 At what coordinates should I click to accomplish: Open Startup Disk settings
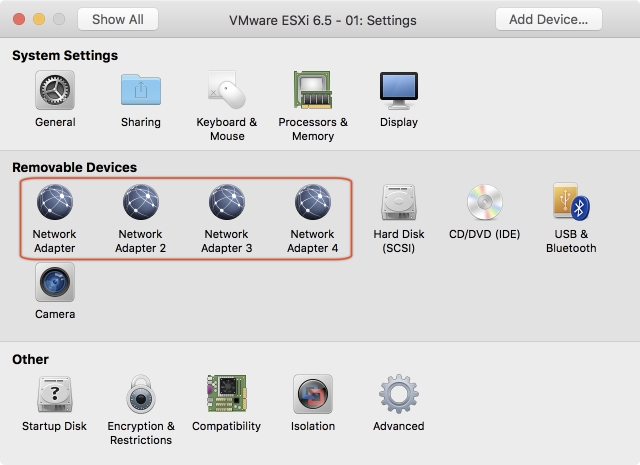tap(55, 395)
